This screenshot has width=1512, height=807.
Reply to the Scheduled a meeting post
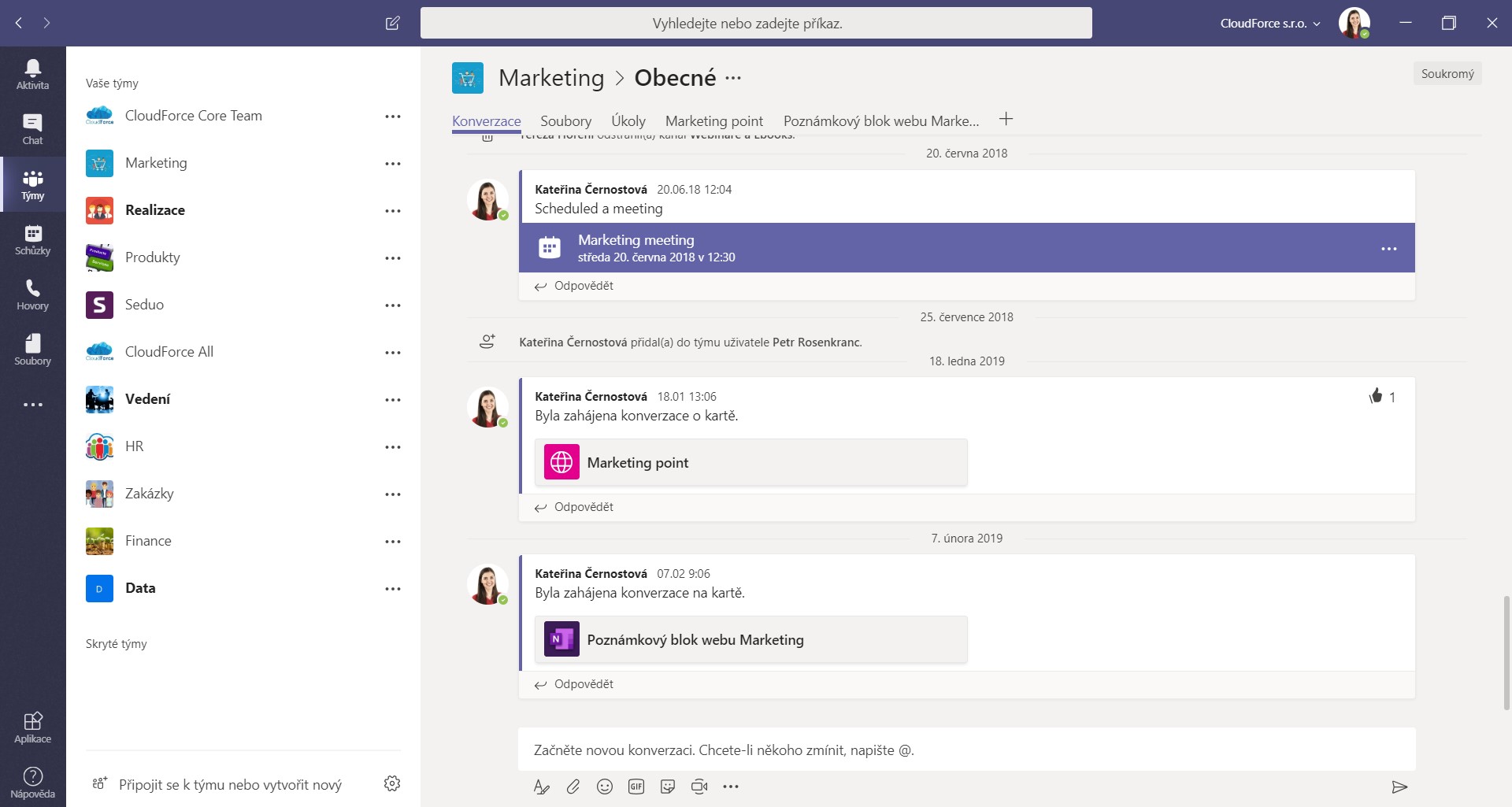(583, 286)
